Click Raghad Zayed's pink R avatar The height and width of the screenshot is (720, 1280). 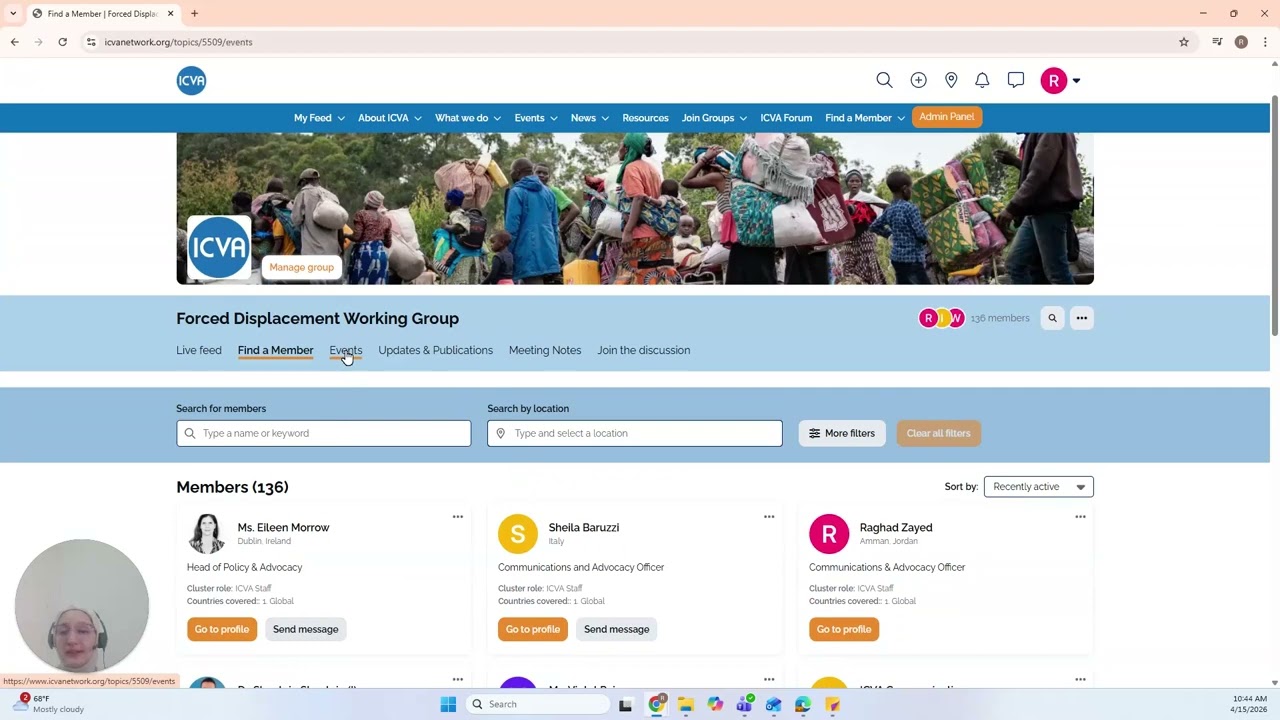829,534
